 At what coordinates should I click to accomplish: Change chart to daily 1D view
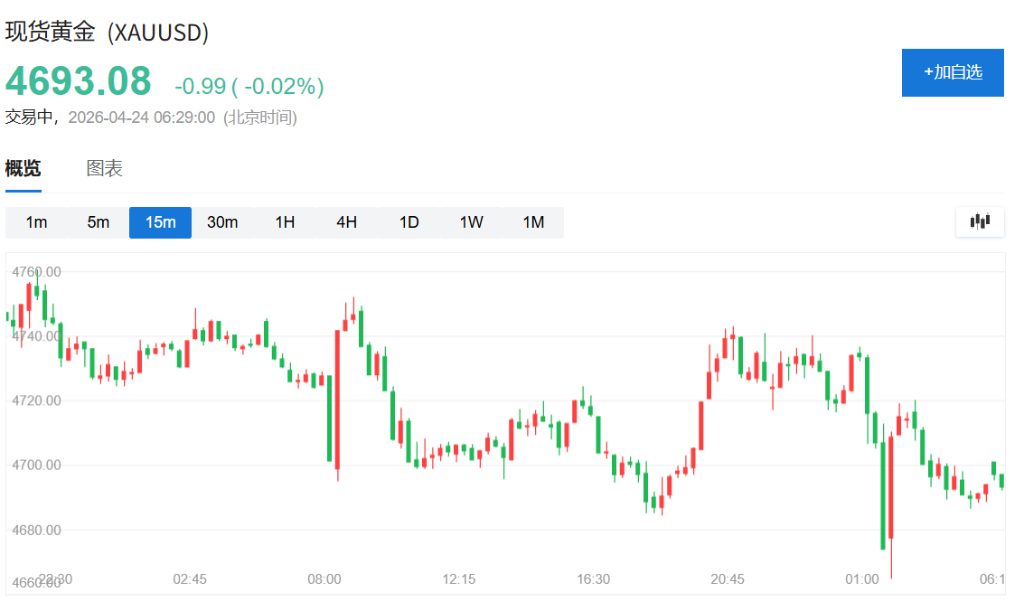click(x=409, y=222)
